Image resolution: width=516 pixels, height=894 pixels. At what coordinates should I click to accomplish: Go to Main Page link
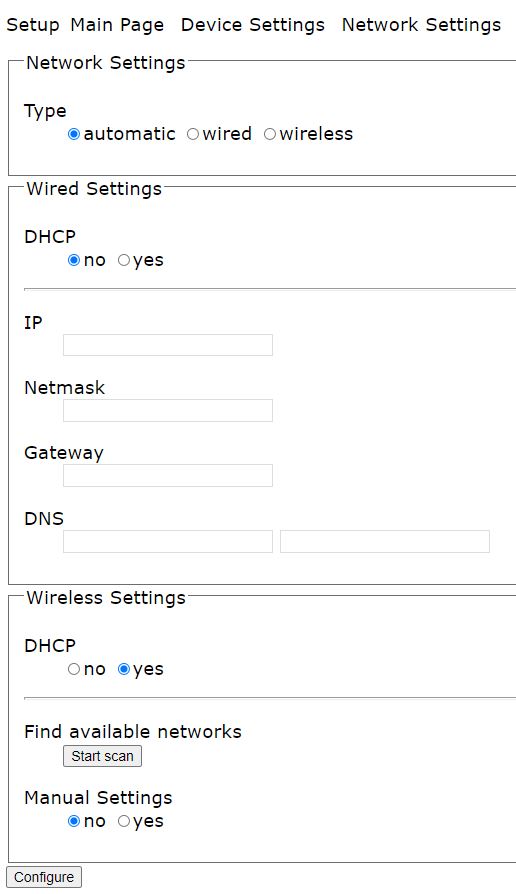(x=117, y=25)
